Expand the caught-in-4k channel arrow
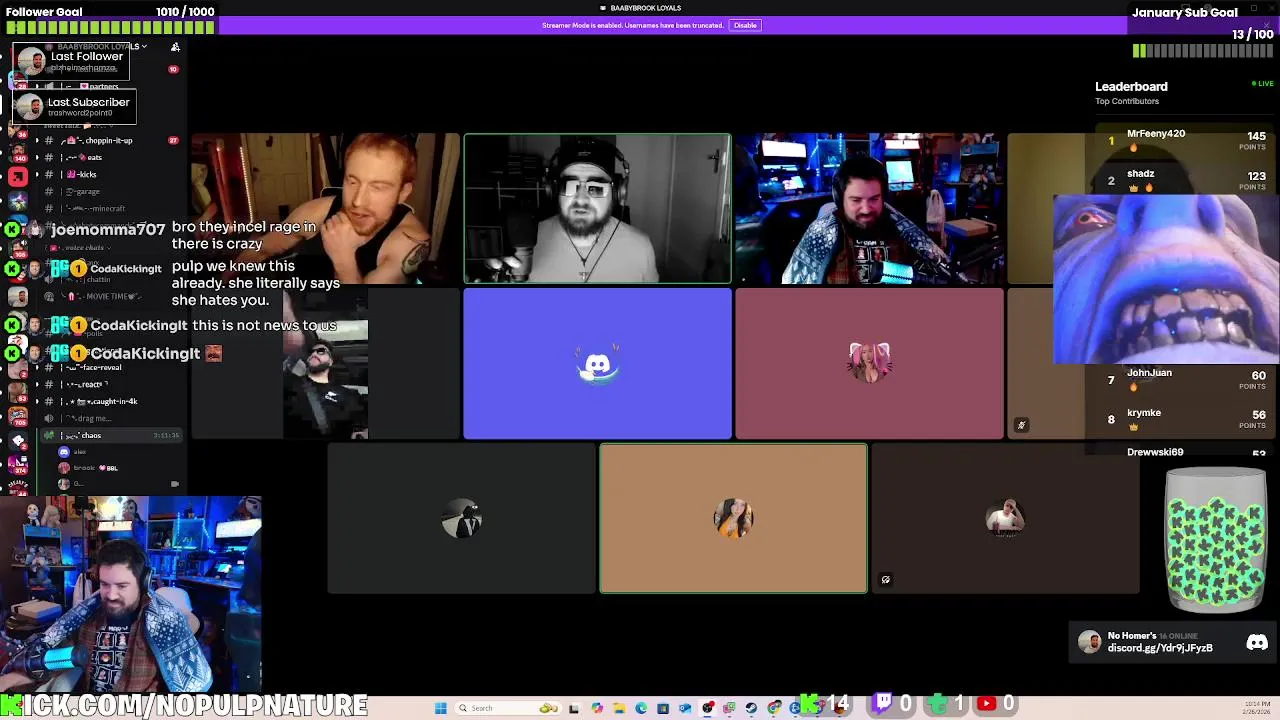 tap(37, 402)
